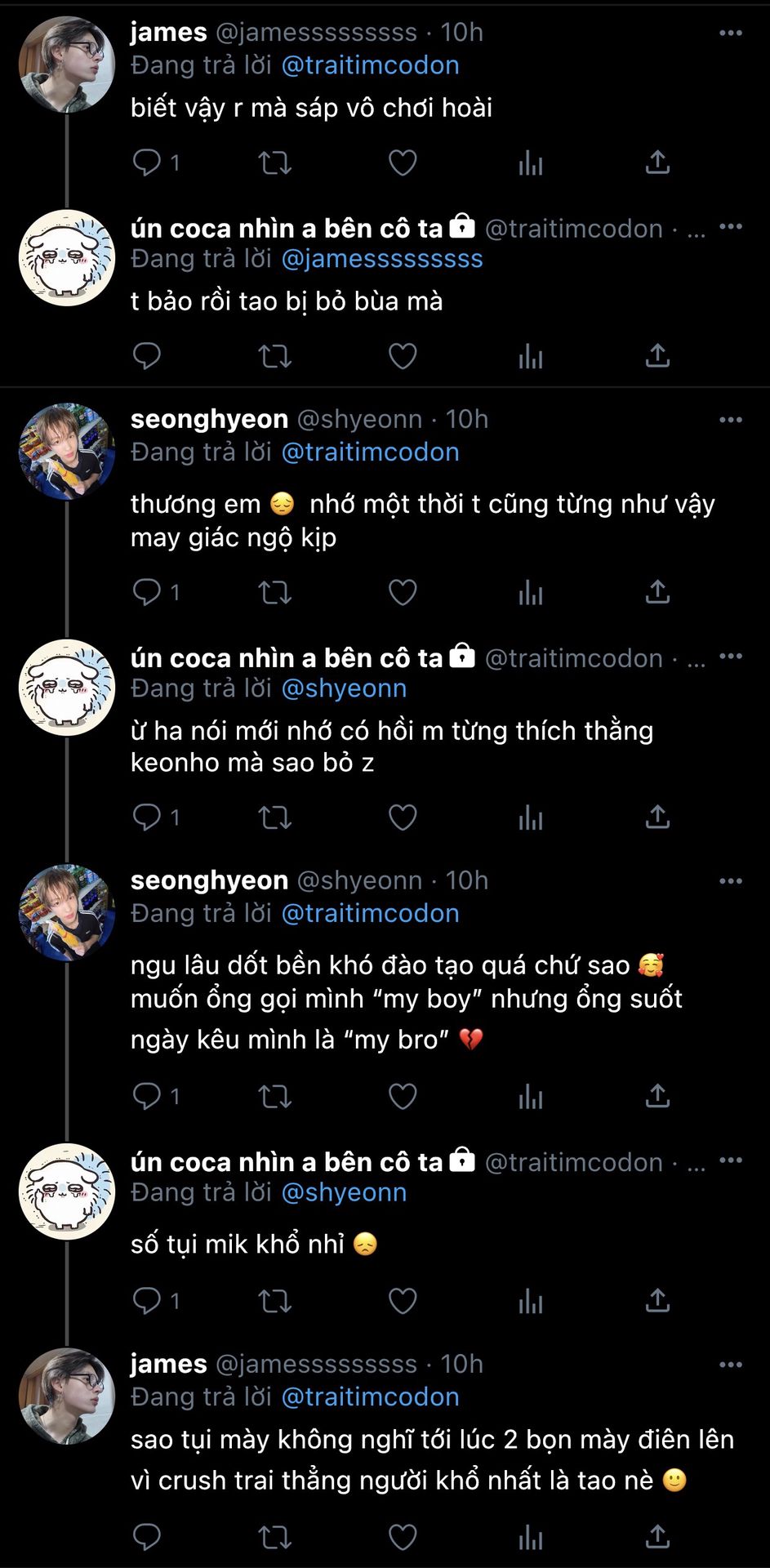Screen dimensions: 770x1568
Task: Open seonghyeon's profile from the display name
Action: point(209,420)
